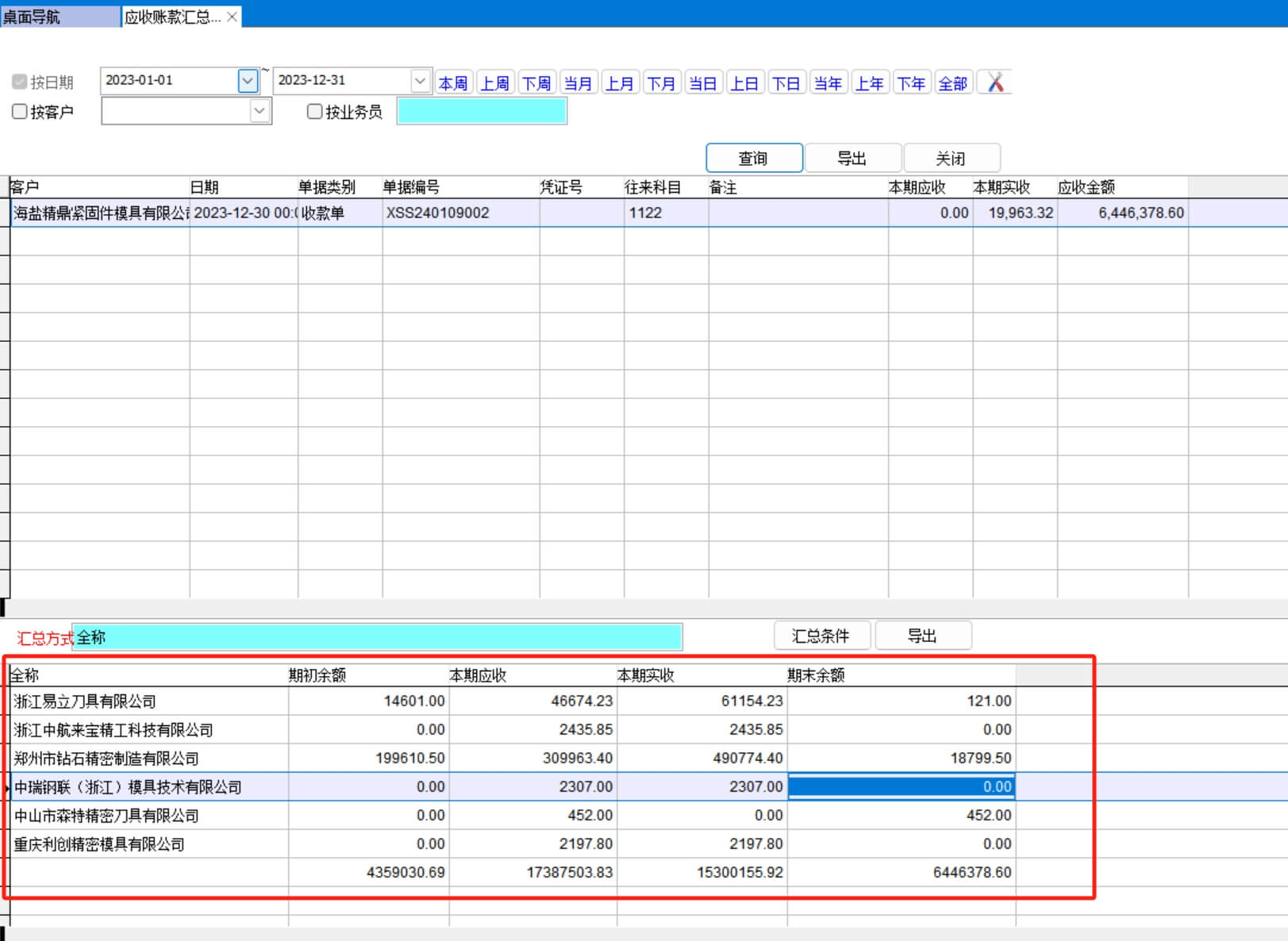Click the 关闭 button
The width and height of the screenshot is (1288, 941).
tap(951, 158)
